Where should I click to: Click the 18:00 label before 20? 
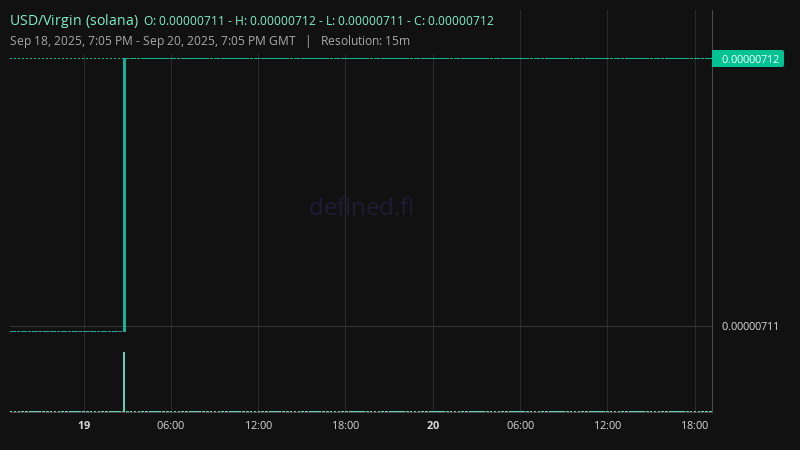[345, 425]
